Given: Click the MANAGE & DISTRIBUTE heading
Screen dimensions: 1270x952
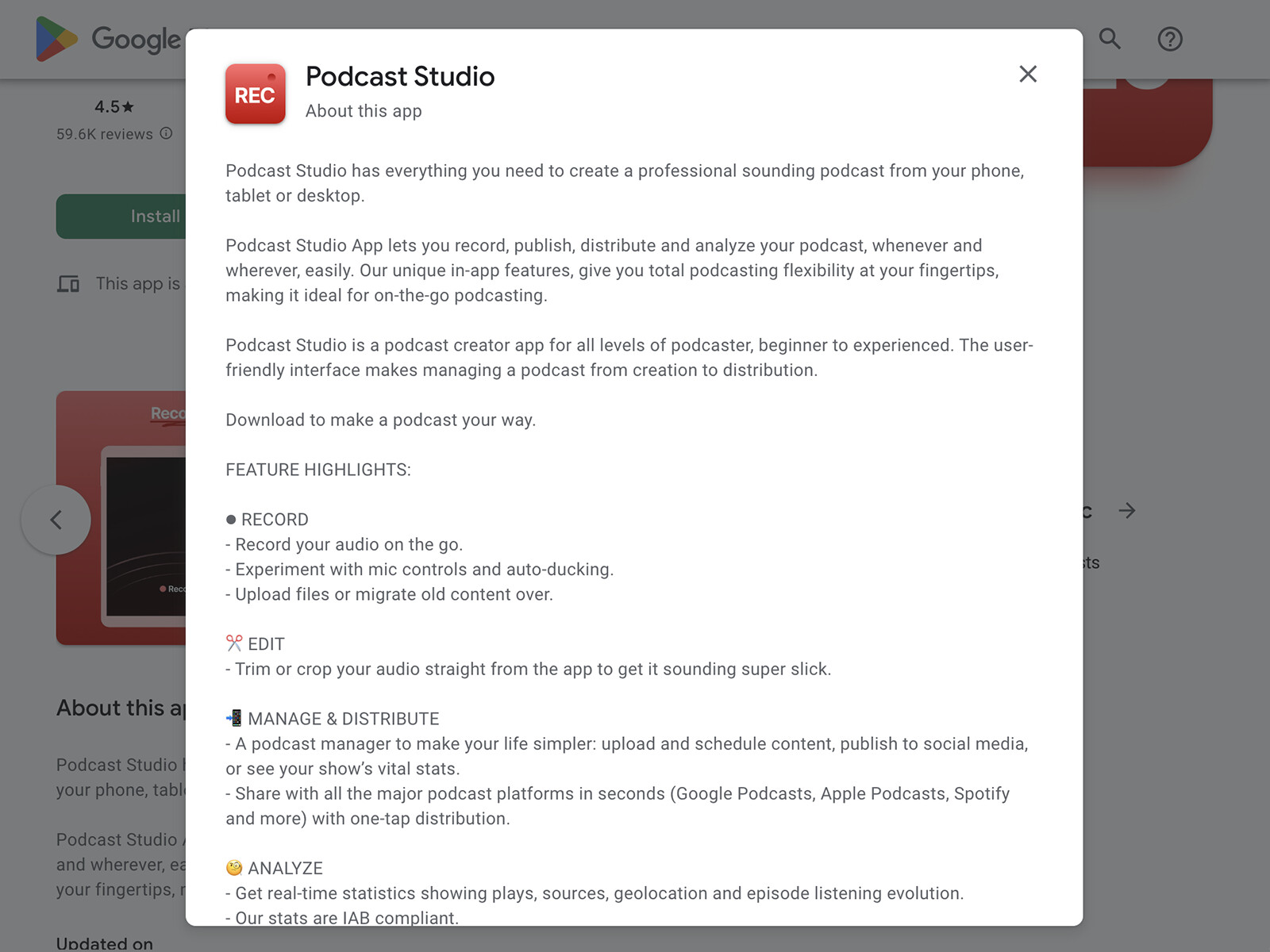Looking at the screenshot, I should point(333,719).
